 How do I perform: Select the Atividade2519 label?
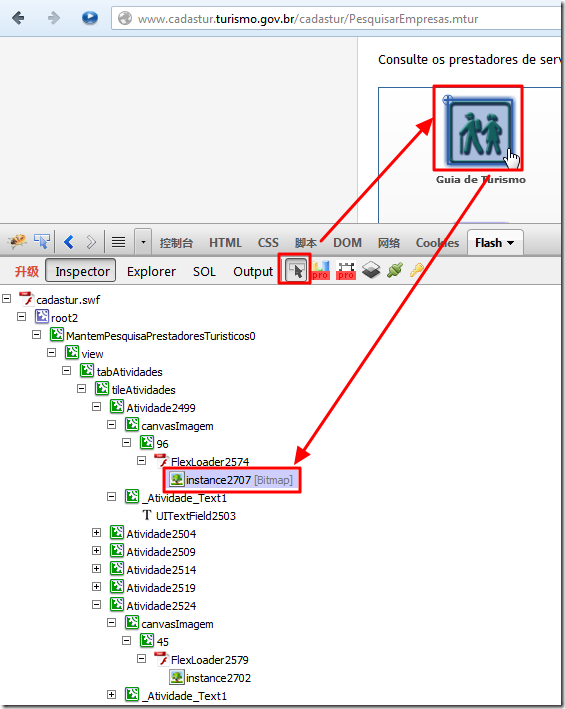click(161, 588)
